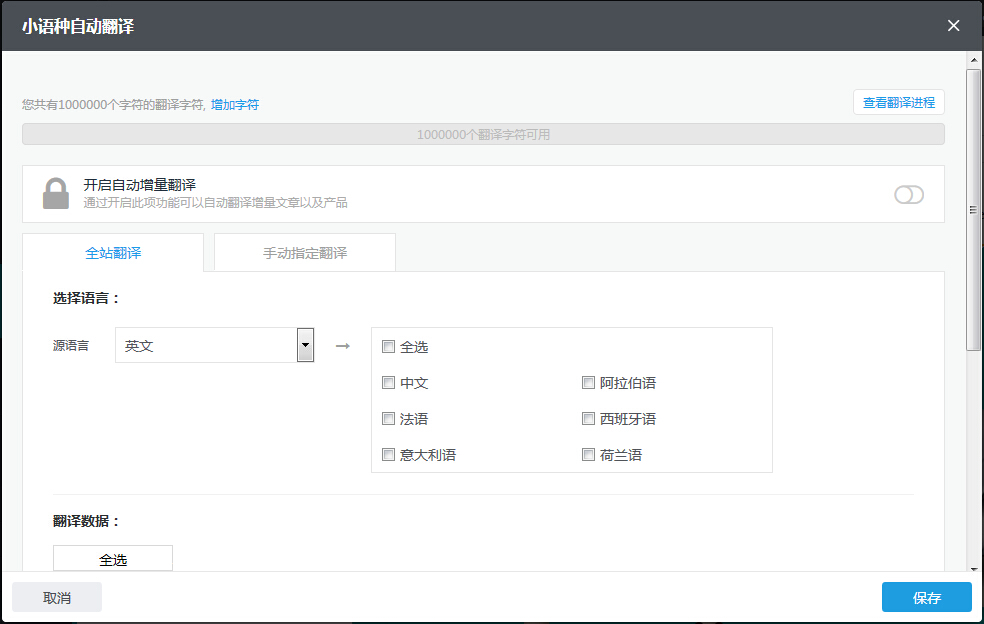
Task: Open the 源语言 dropdown arrow
Action: (306, 345)
